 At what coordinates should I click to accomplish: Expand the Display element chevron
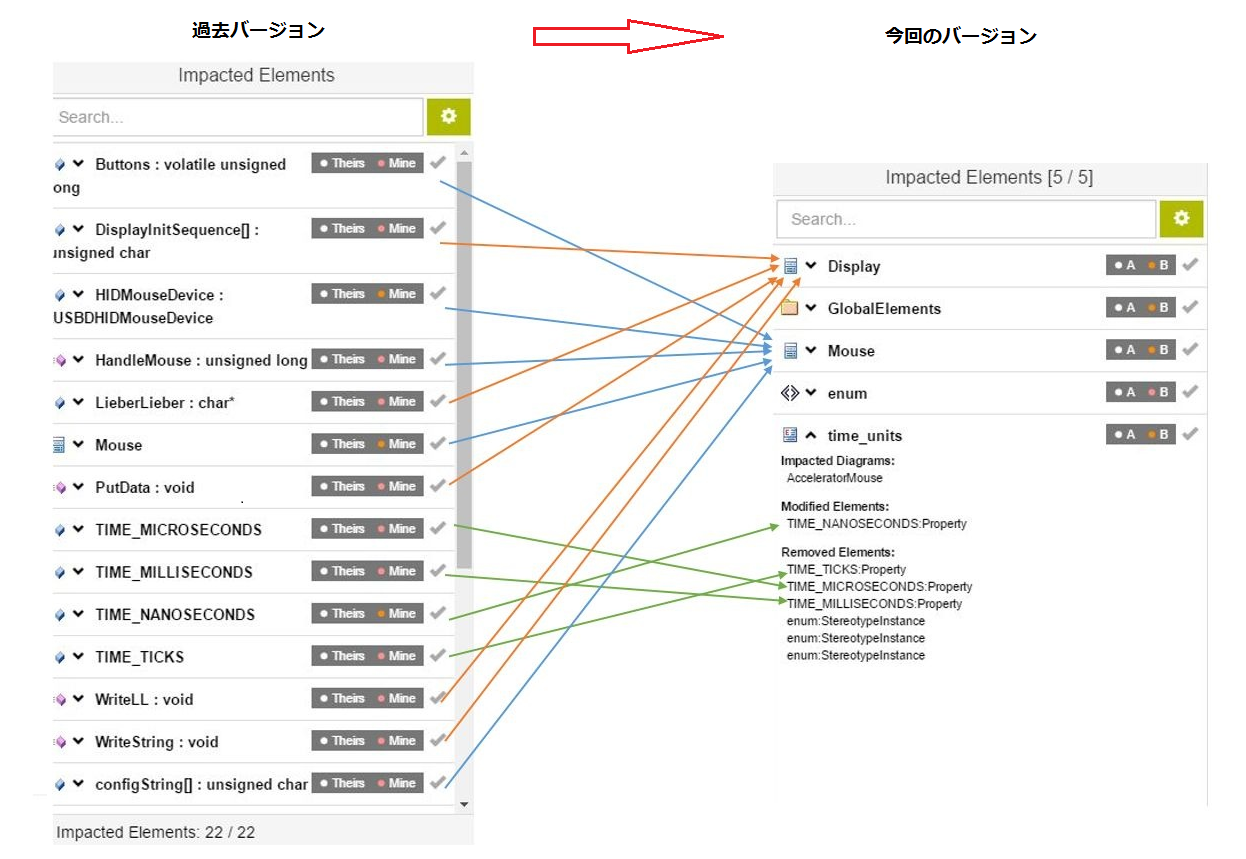tap(811, 266)
